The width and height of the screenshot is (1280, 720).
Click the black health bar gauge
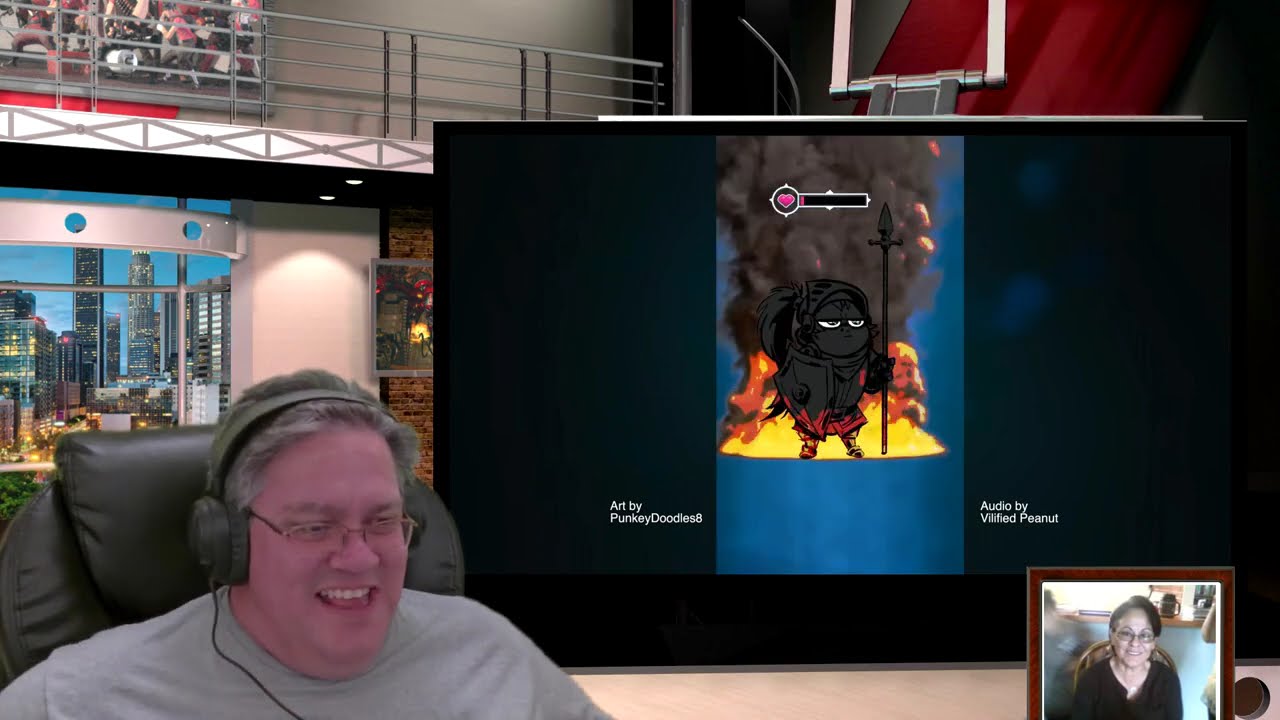[x=833, y=201]
